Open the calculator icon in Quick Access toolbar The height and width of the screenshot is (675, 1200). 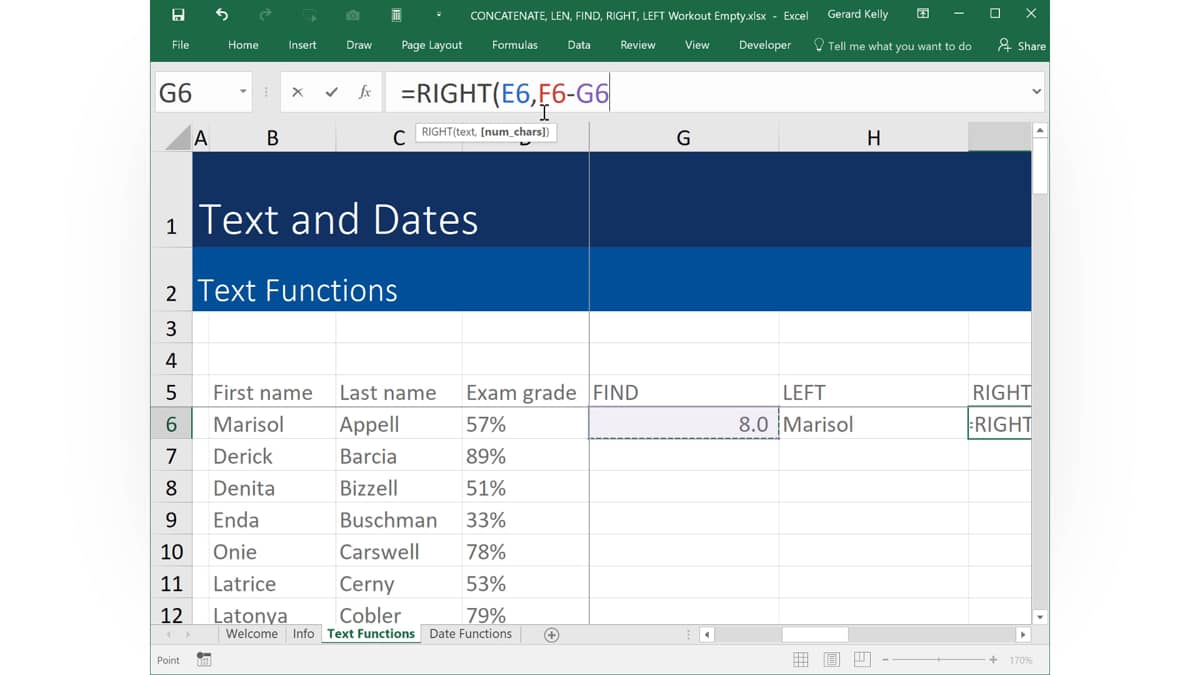[x=396, y=15]
